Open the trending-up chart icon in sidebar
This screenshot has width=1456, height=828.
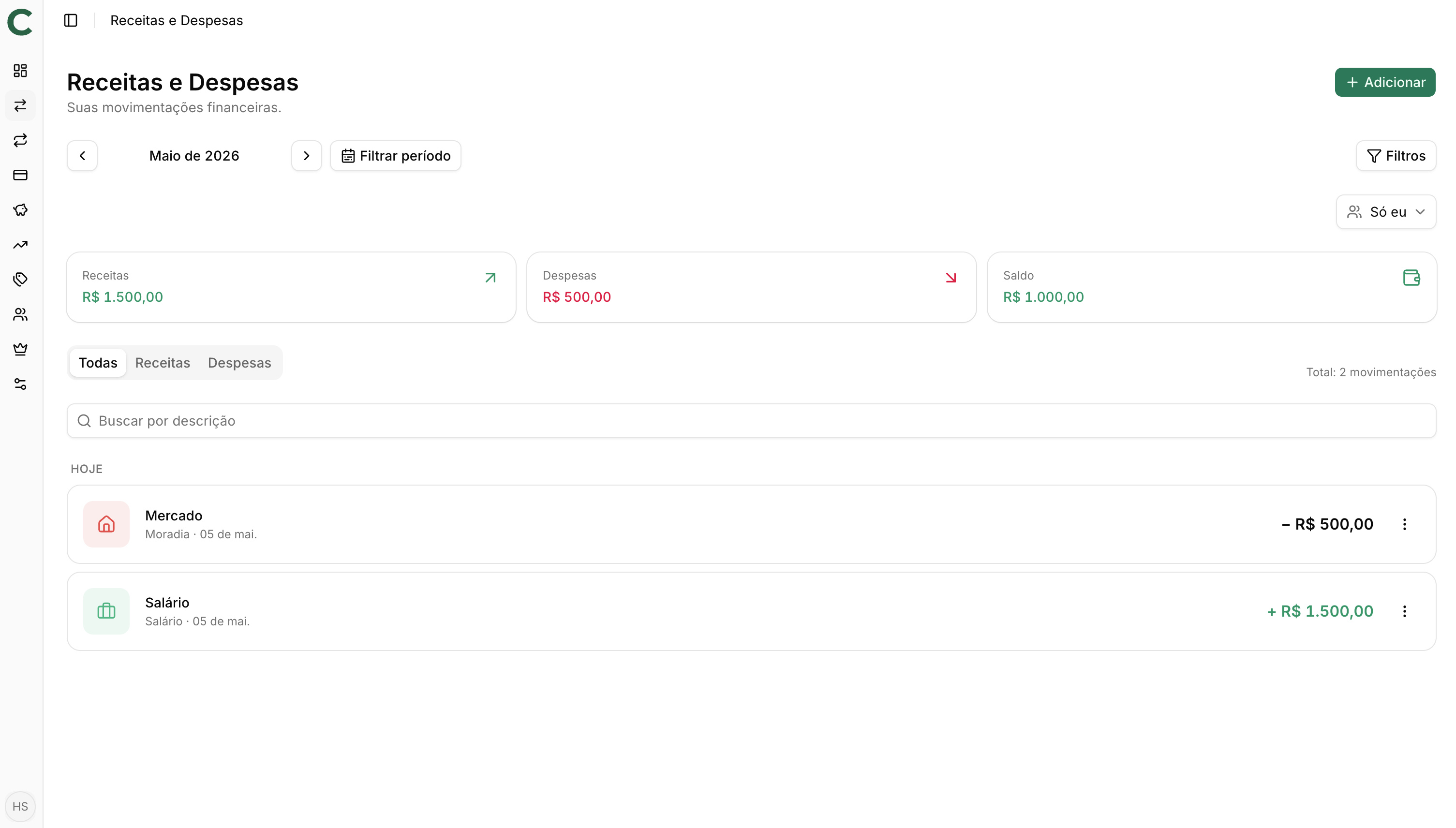click(x=20, y=245)
